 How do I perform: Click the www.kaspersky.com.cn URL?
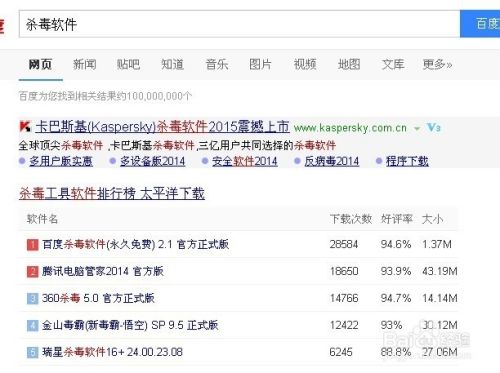[350, 128]
